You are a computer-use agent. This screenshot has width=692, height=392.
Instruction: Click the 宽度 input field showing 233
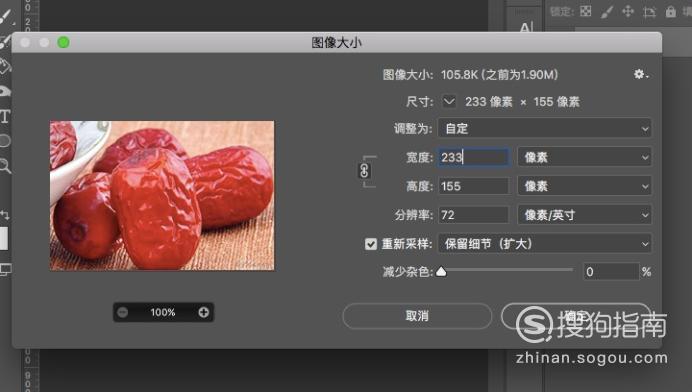[474, 157]
